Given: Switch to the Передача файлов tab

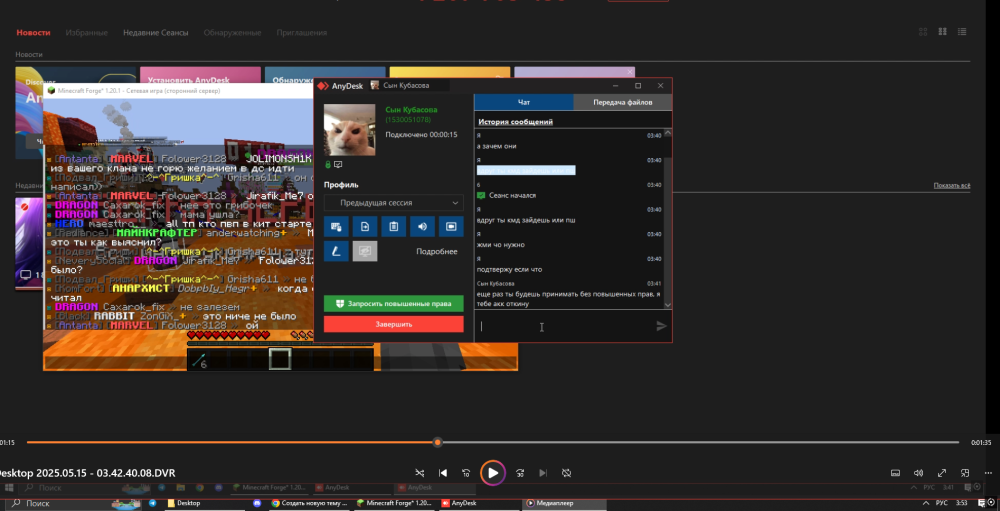Looking at the screenshot, I should [622, 102].
